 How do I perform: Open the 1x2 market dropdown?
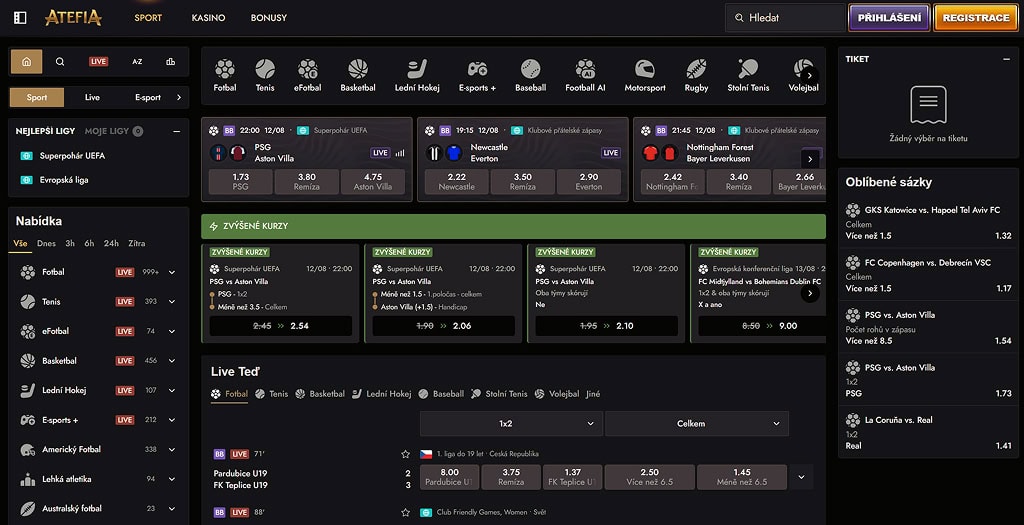point(511,424)
